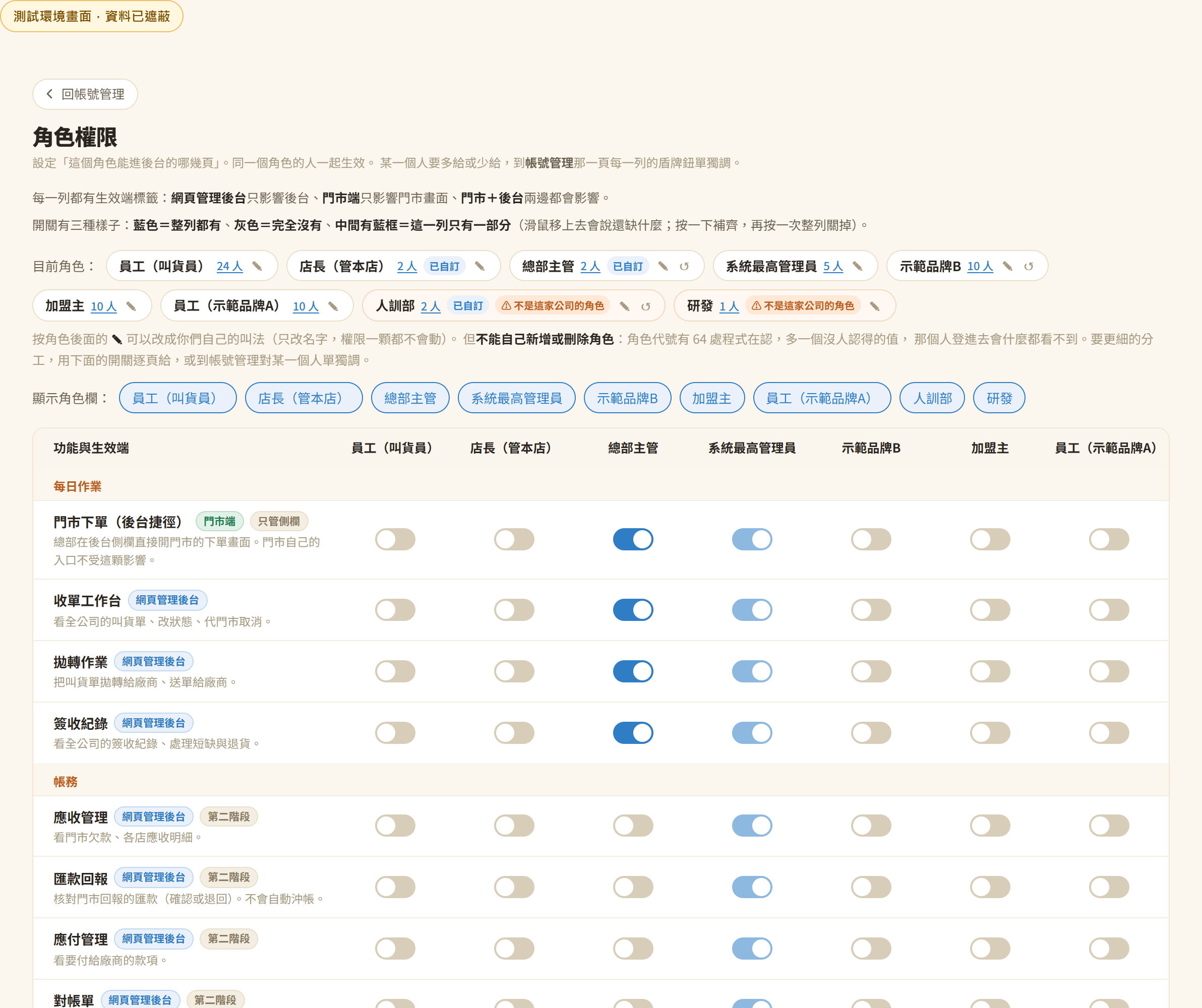Click 每日作業 section heading
The width and height of the screenshot is (1202, 1008).
(77, 486)
